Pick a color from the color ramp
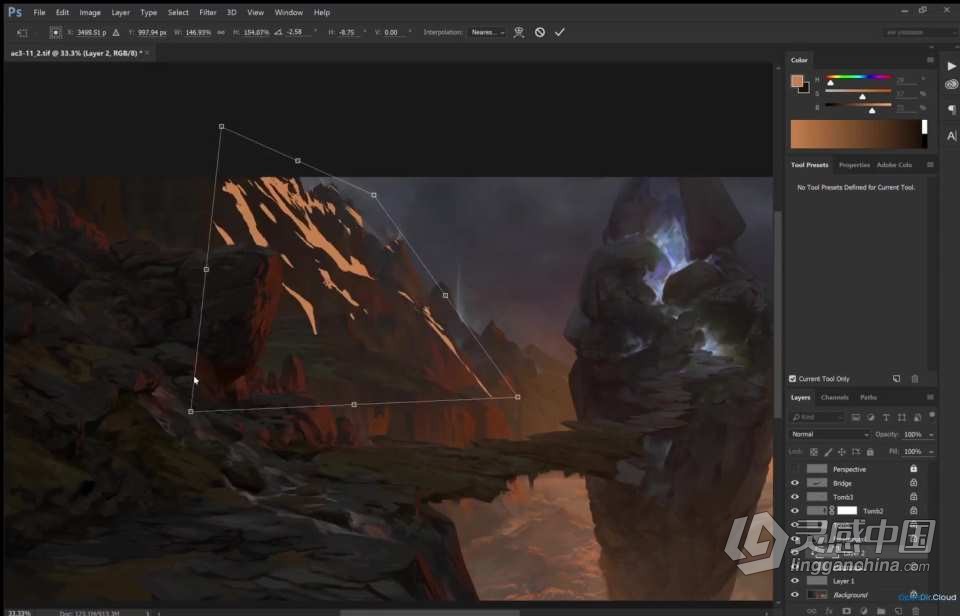Viewport: 960px width, 616px height. click(858, 134)
